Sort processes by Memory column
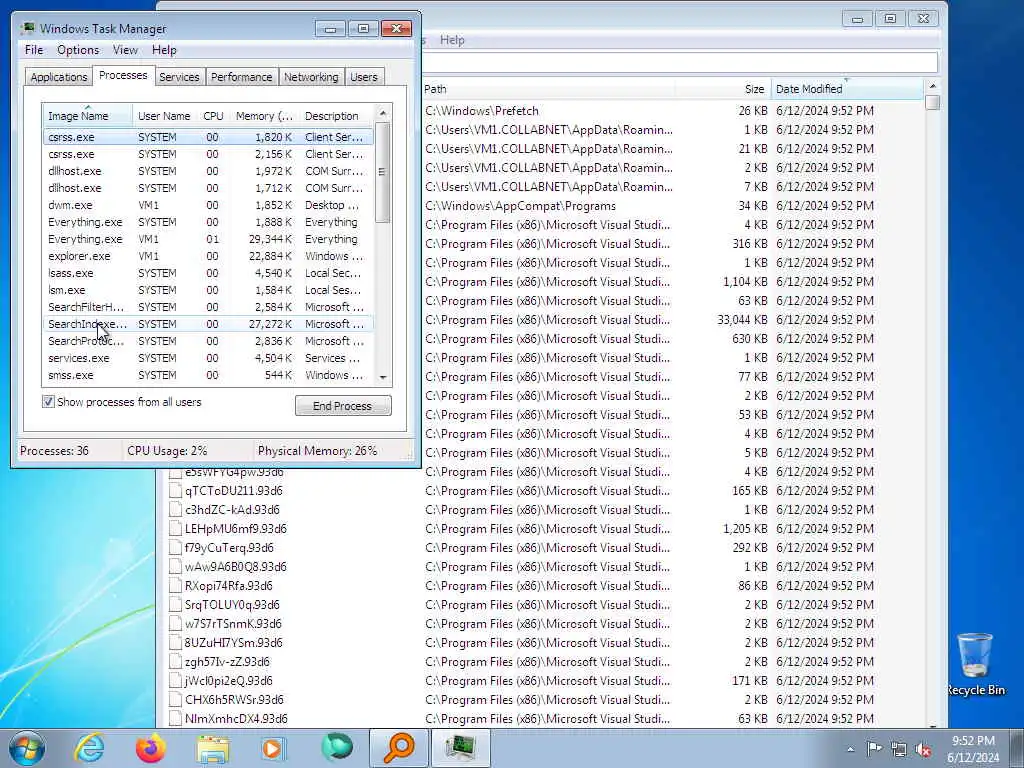 264,116
